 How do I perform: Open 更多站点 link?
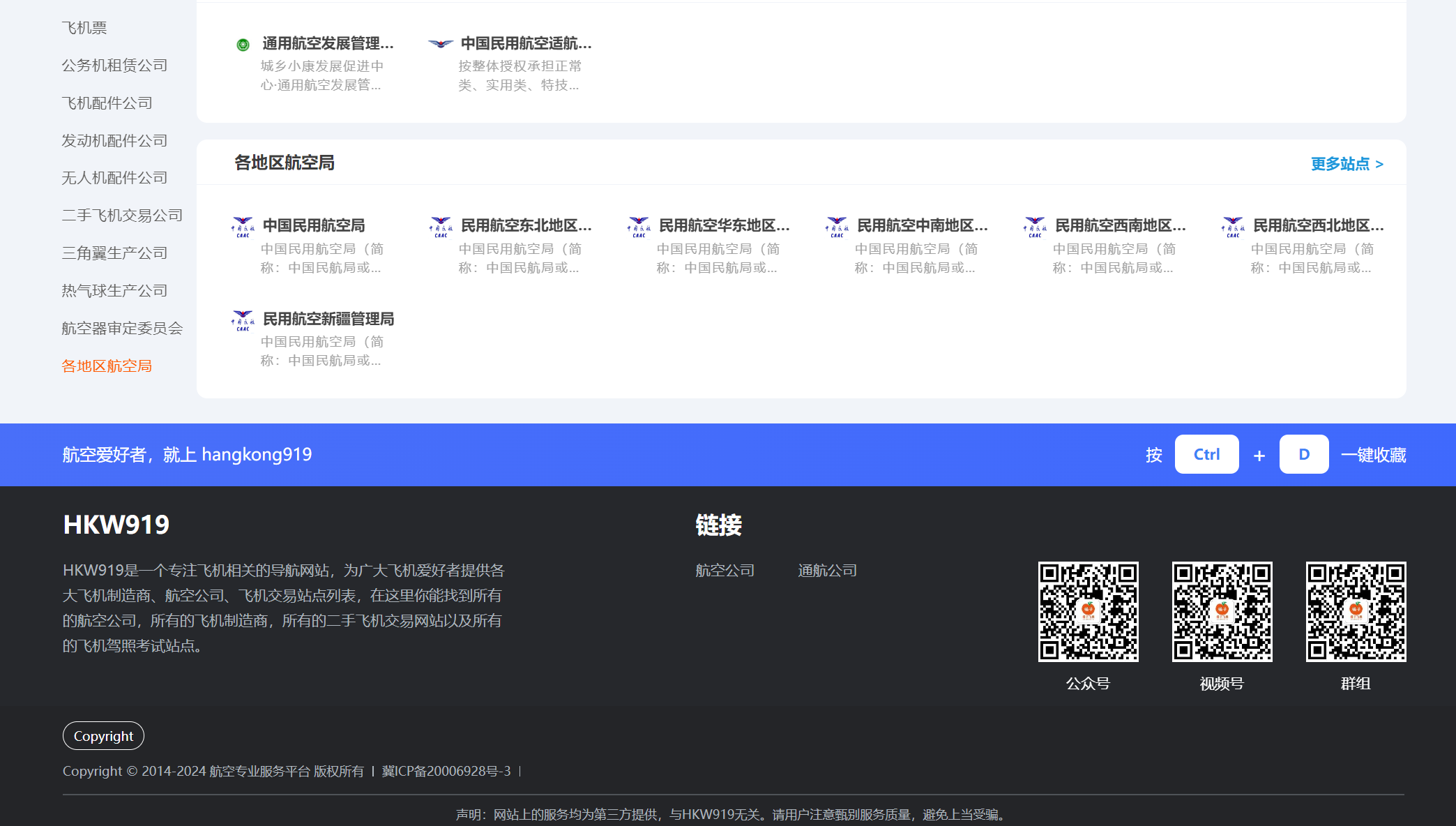tap(1347, 164)
